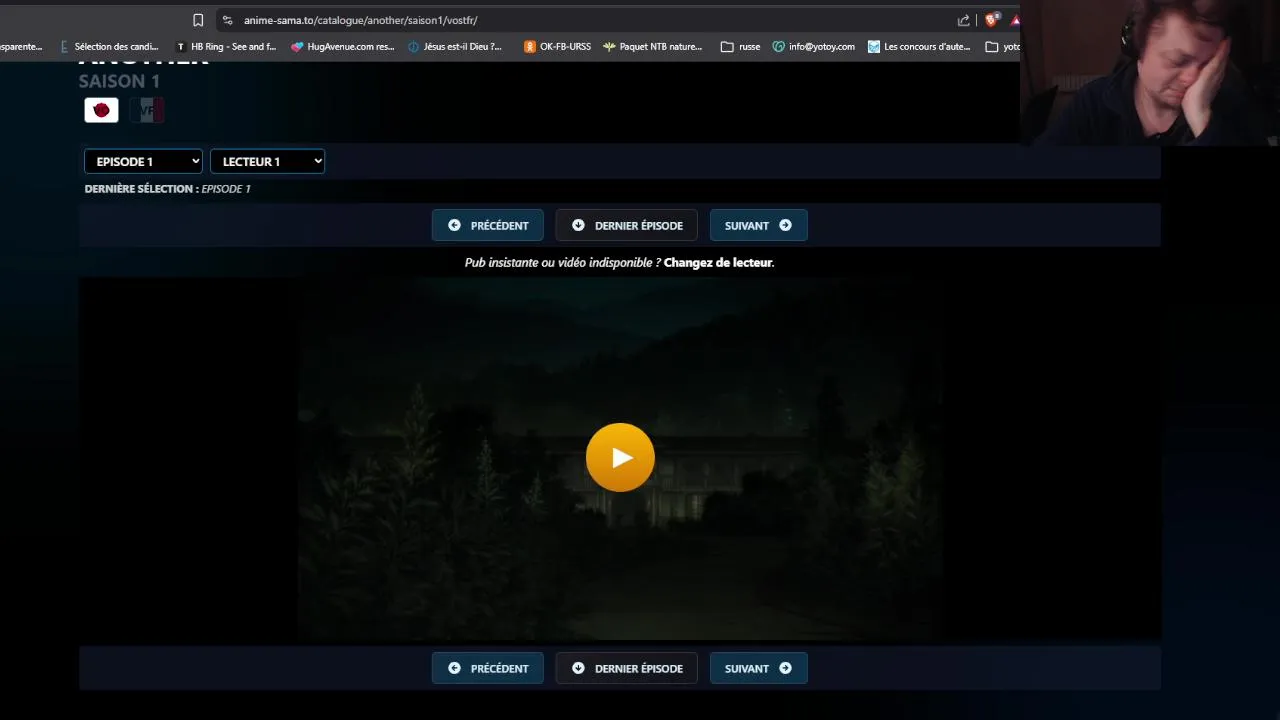Viewport: 1280px width, 720px height.
Task: Click the browser bookmark icon
Action: click(198, 20)
